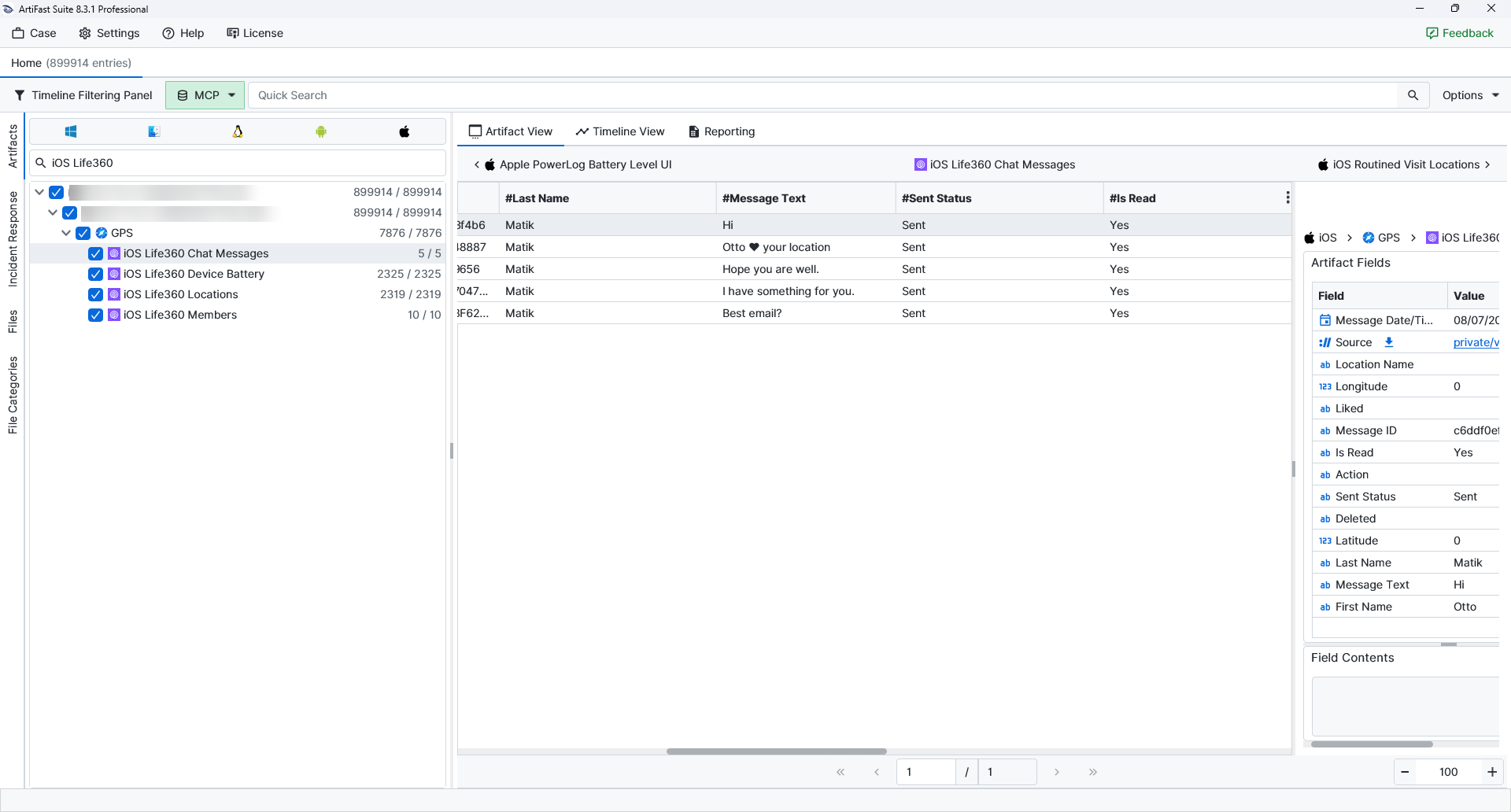This screenshot has height=812, width=1511.
Task: Increase zoom with the plus button
Action: (1492, 772)
